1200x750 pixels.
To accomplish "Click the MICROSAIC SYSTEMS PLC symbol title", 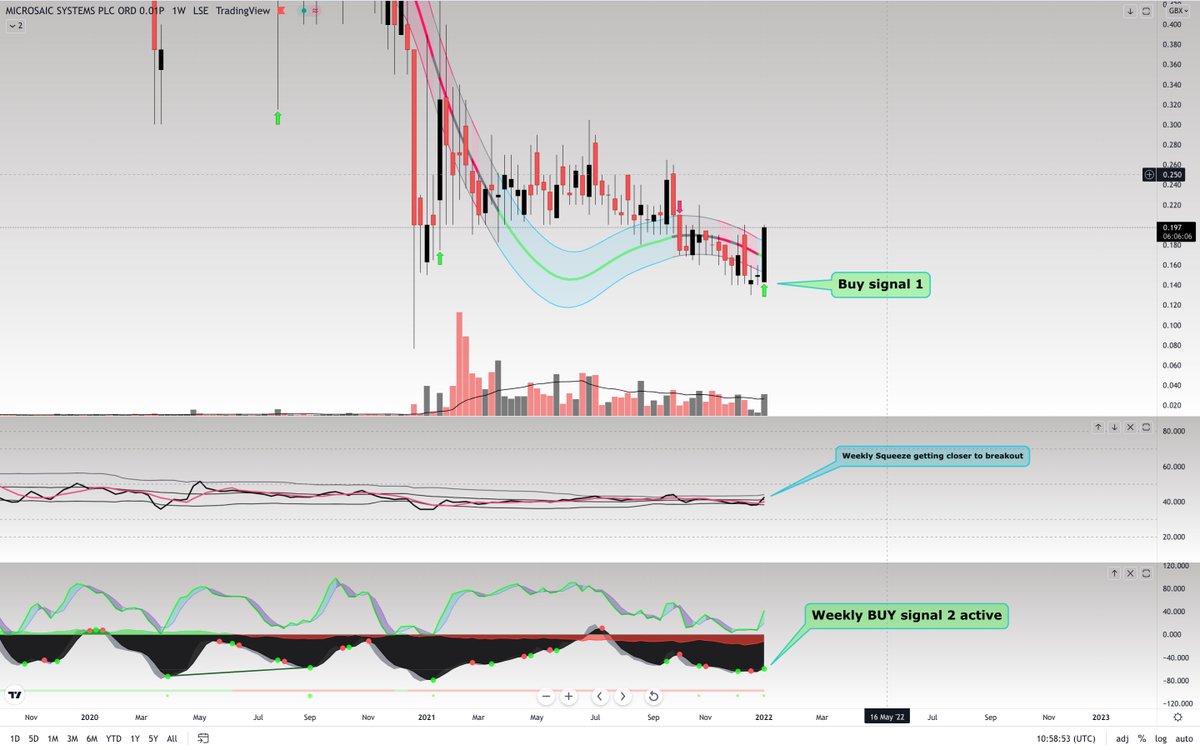I will [83, 11].
